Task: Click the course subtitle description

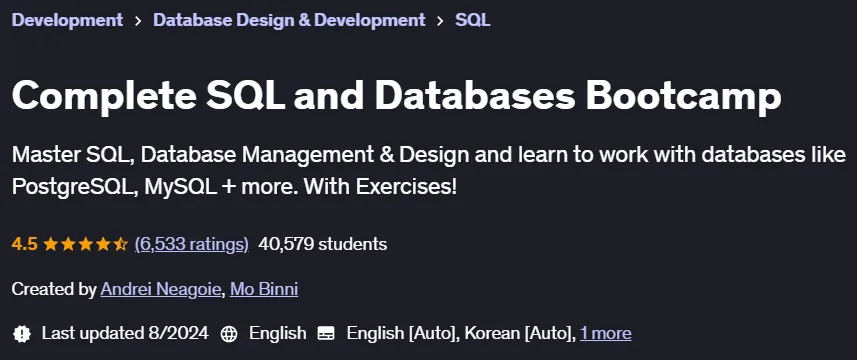Action: 428,171
